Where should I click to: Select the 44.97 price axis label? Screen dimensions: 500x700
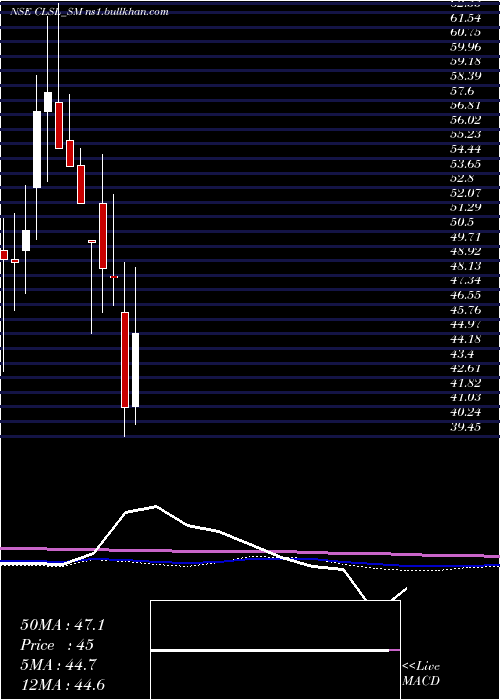pos(466,324)
